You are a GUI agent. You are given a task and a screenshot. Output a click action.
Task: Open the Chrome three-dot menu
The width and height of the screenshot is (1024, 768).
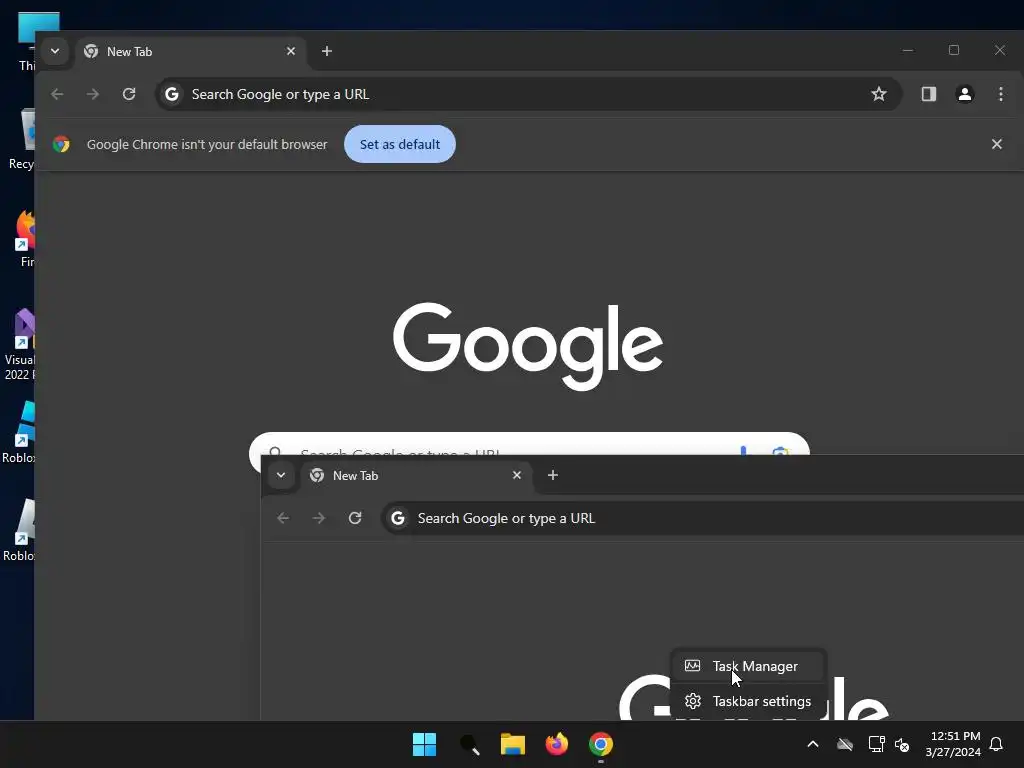click(x=1000, y=94)
